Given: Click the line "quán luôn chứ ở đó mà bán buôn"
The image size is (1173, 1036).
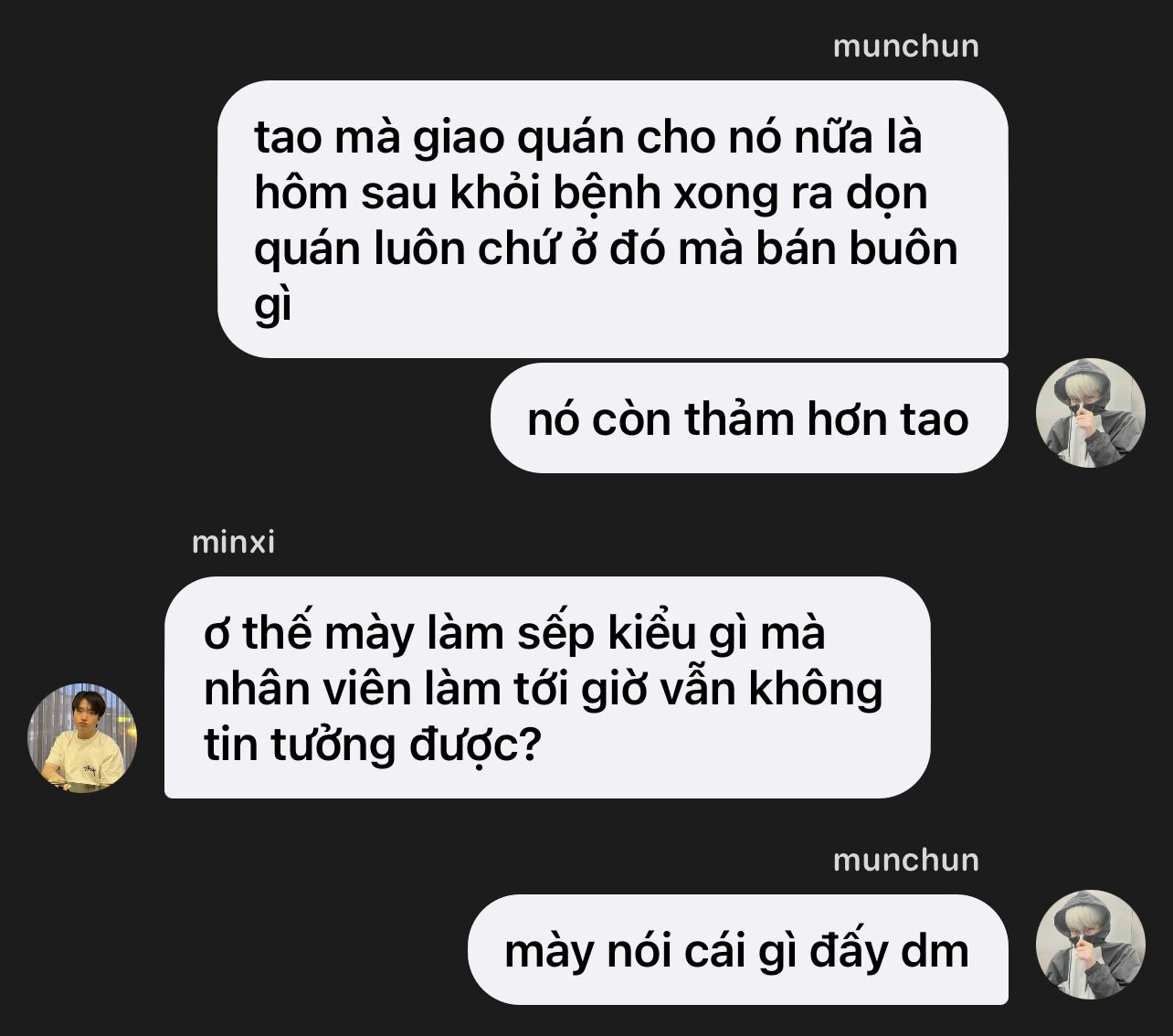Looking at the screenshot, I should tap(606, 248).
